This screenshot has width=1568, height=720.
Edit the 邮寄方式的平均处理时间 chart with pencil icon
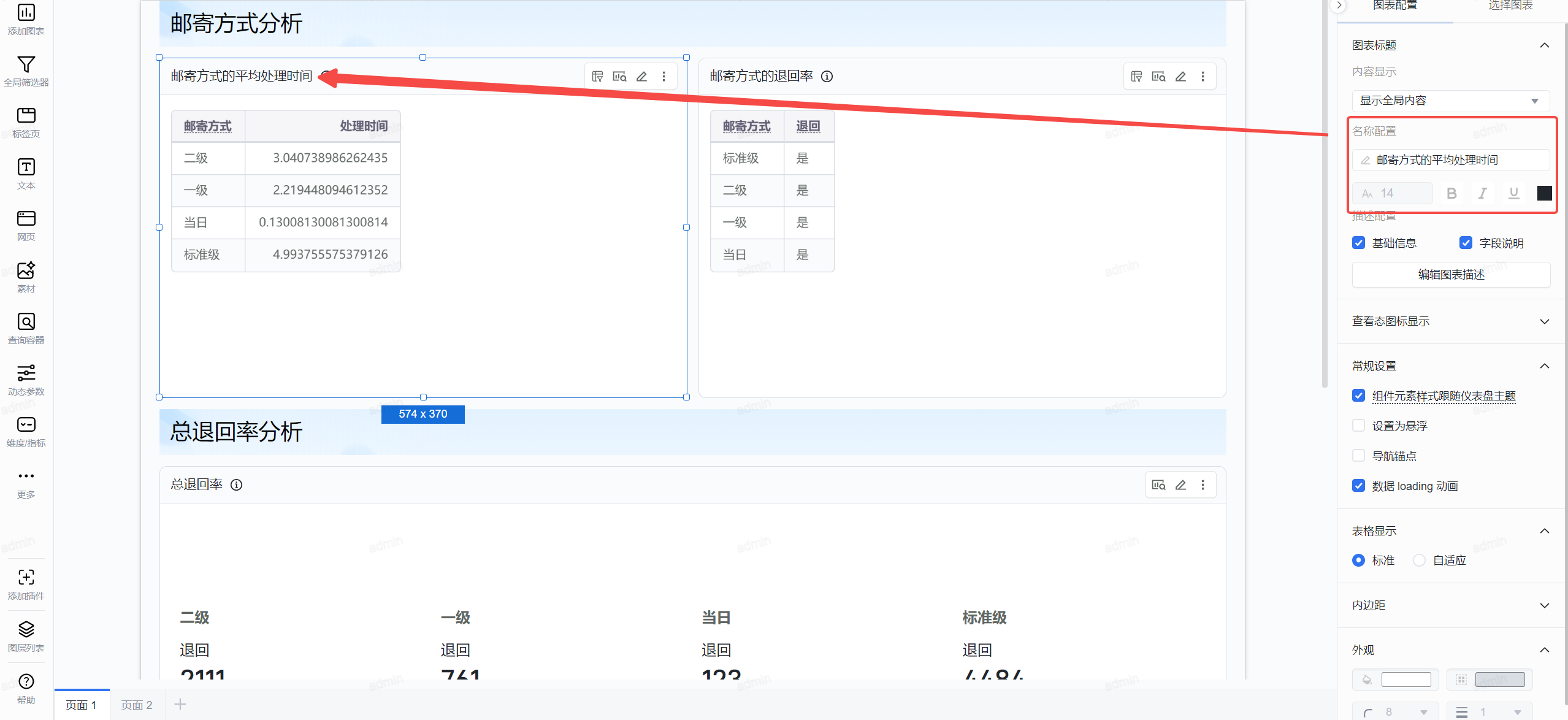click(641, 77)
